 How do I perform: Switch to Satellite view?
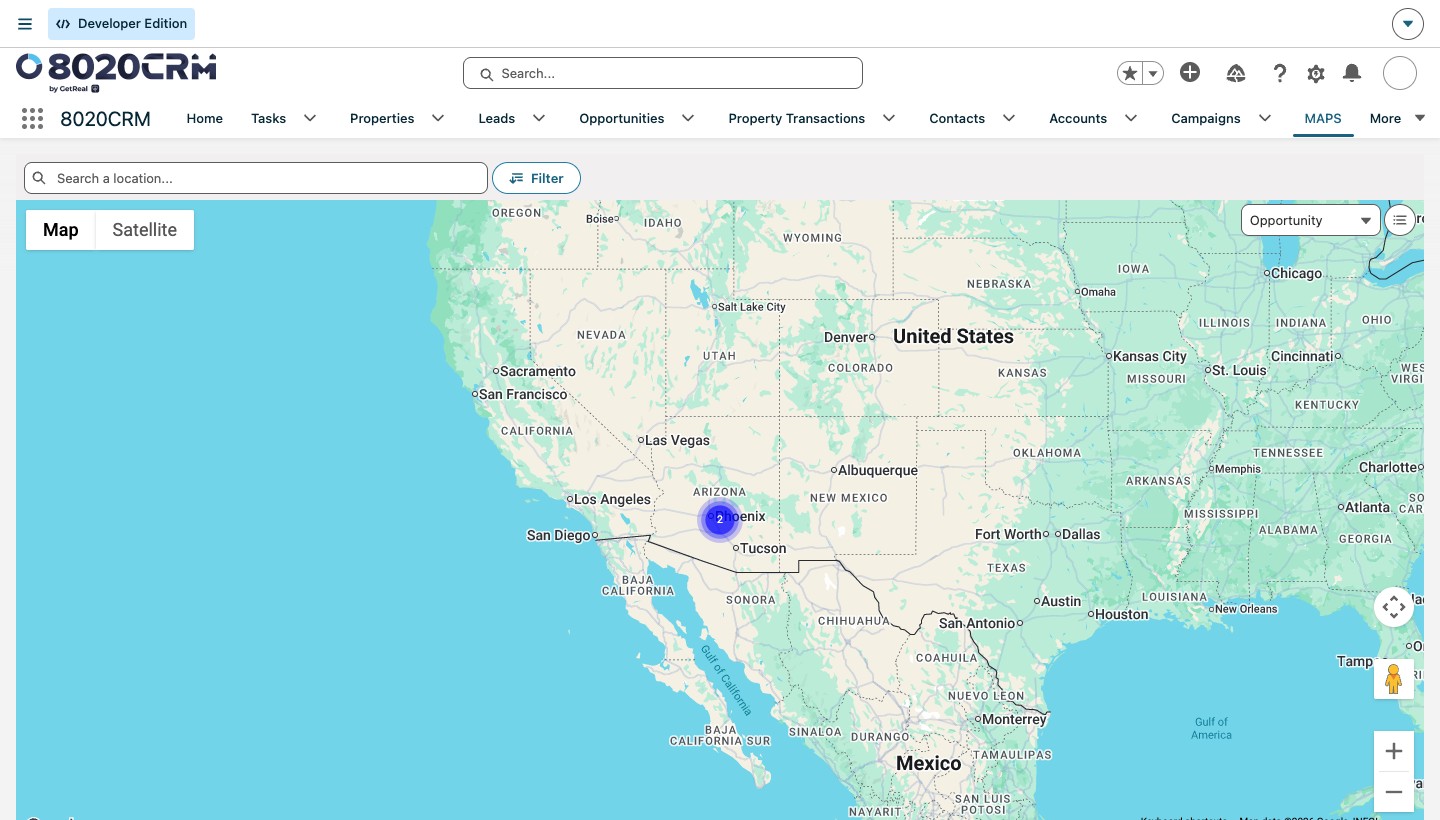(144, 230)
